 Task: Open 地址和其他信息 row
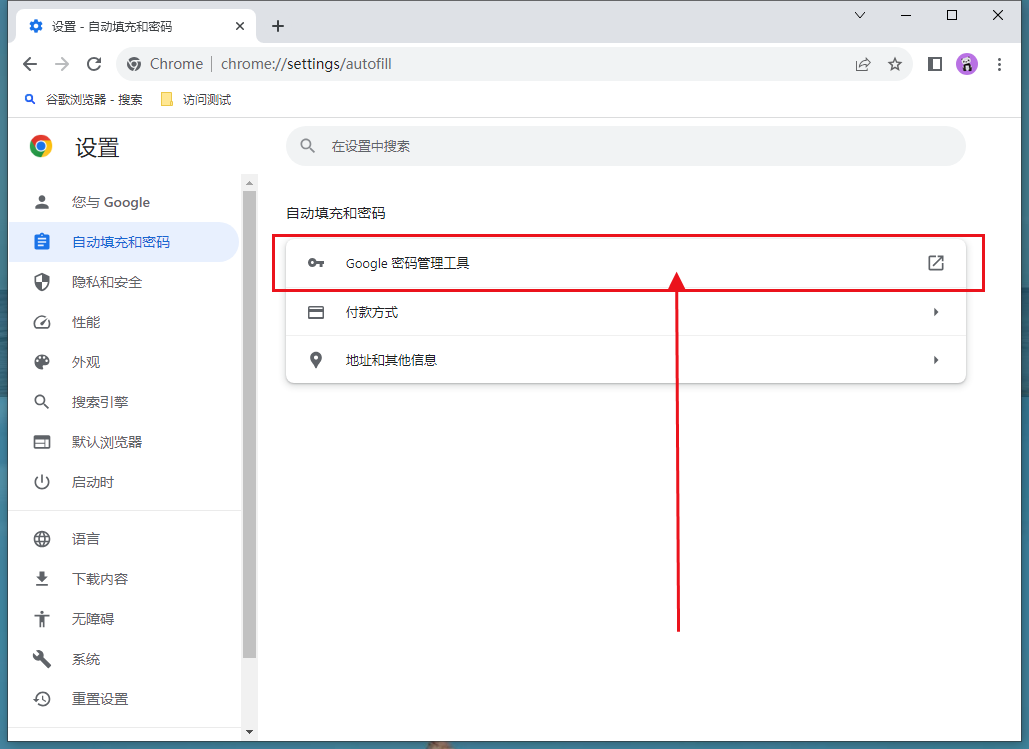[x=625, y=360]
